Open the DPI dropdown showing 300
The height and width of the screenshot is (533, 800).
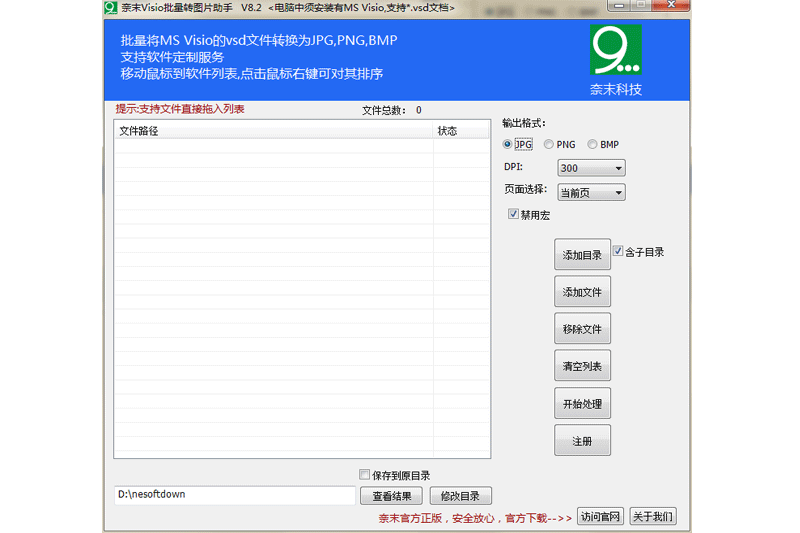coord(591,168)
